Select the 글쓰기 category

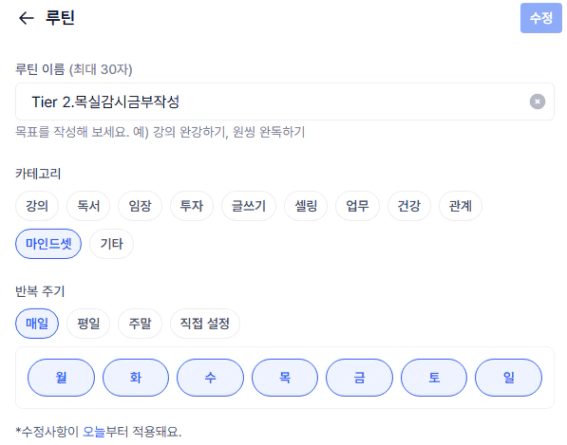pyautogui.click(x=249, y=206)
